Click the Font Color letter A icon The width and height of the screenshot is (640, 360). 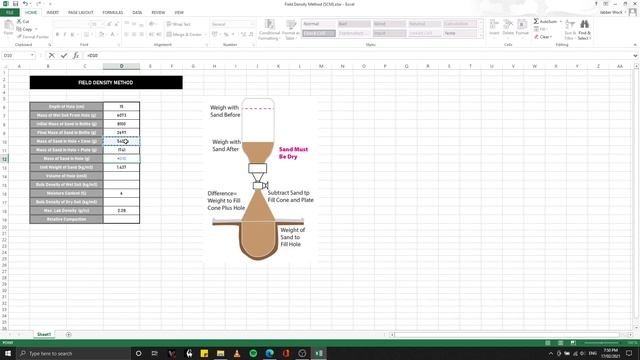coord(112,34)
